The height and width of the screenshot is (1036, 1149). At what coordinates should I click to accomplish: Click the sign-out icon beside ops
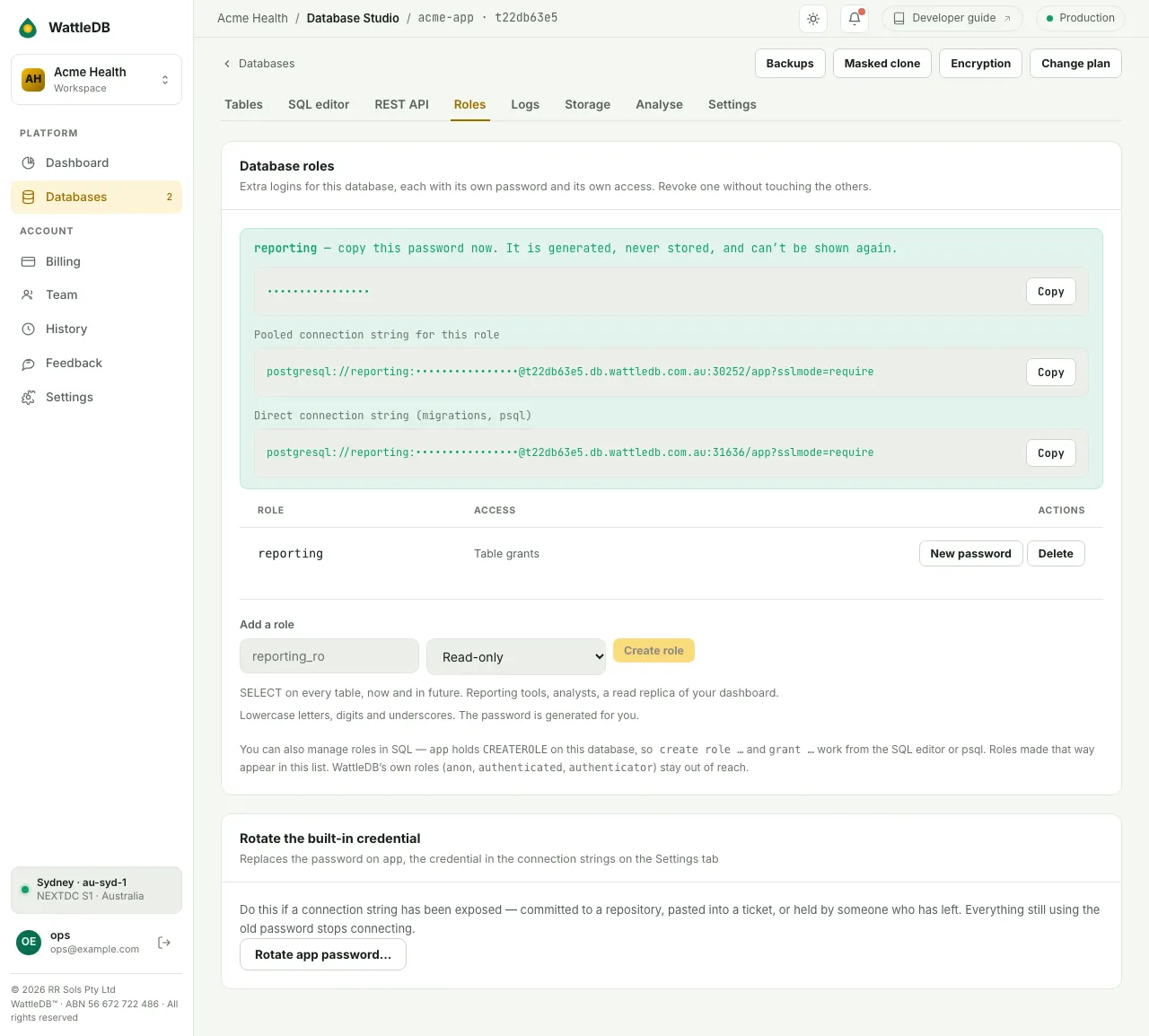click(164, 943)
